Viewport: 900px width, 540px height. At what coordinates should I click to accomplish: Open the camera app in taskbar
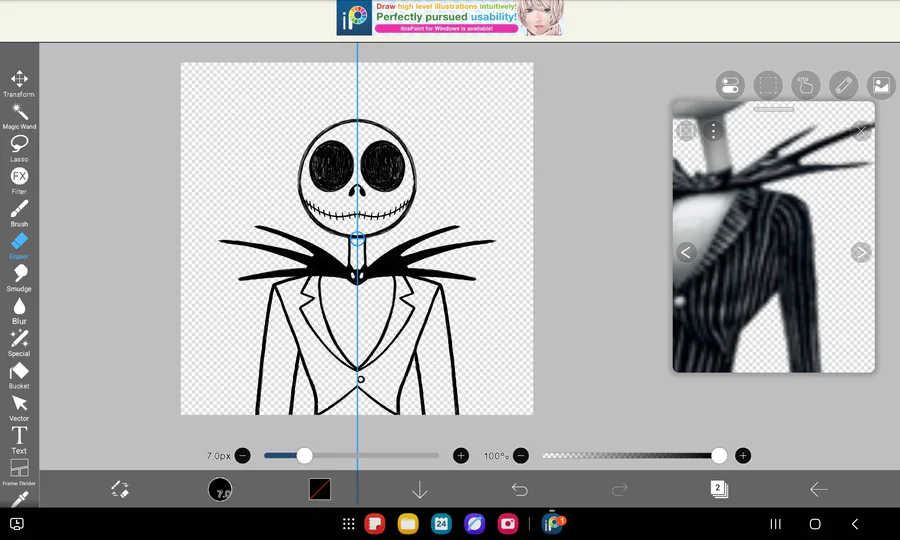click(508, 523)
